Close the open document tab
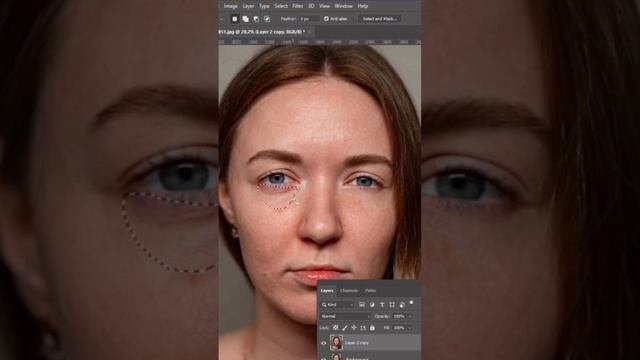The image size is (640, 360). point(310,31)
